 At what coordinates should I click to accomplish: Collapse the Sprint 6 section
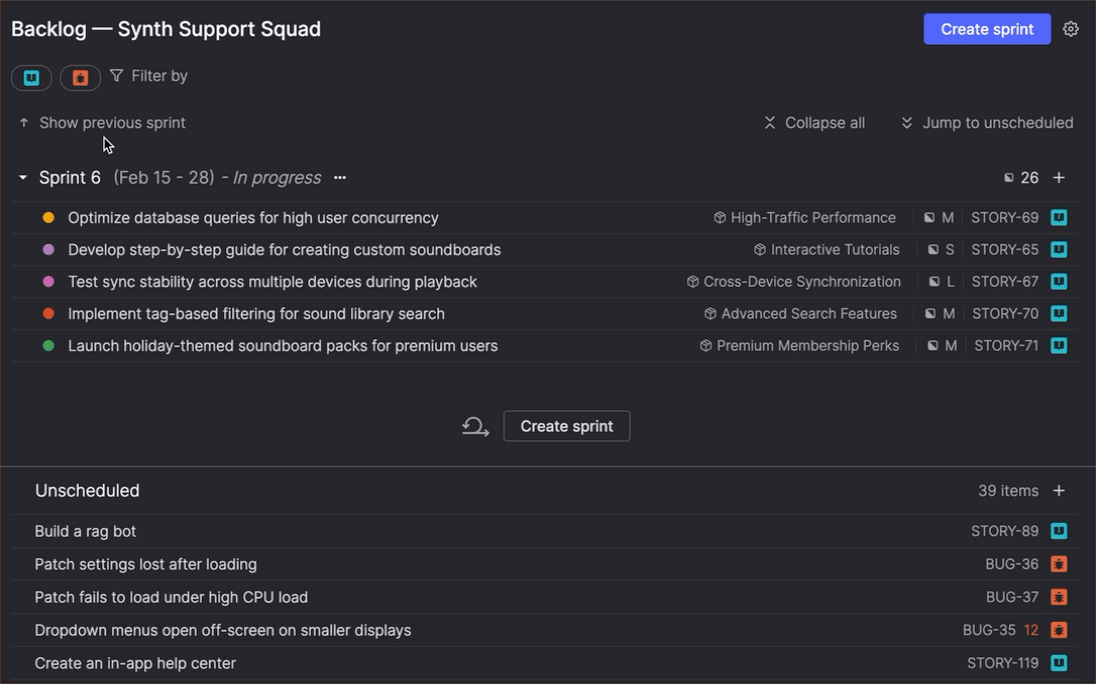point(23,178)
